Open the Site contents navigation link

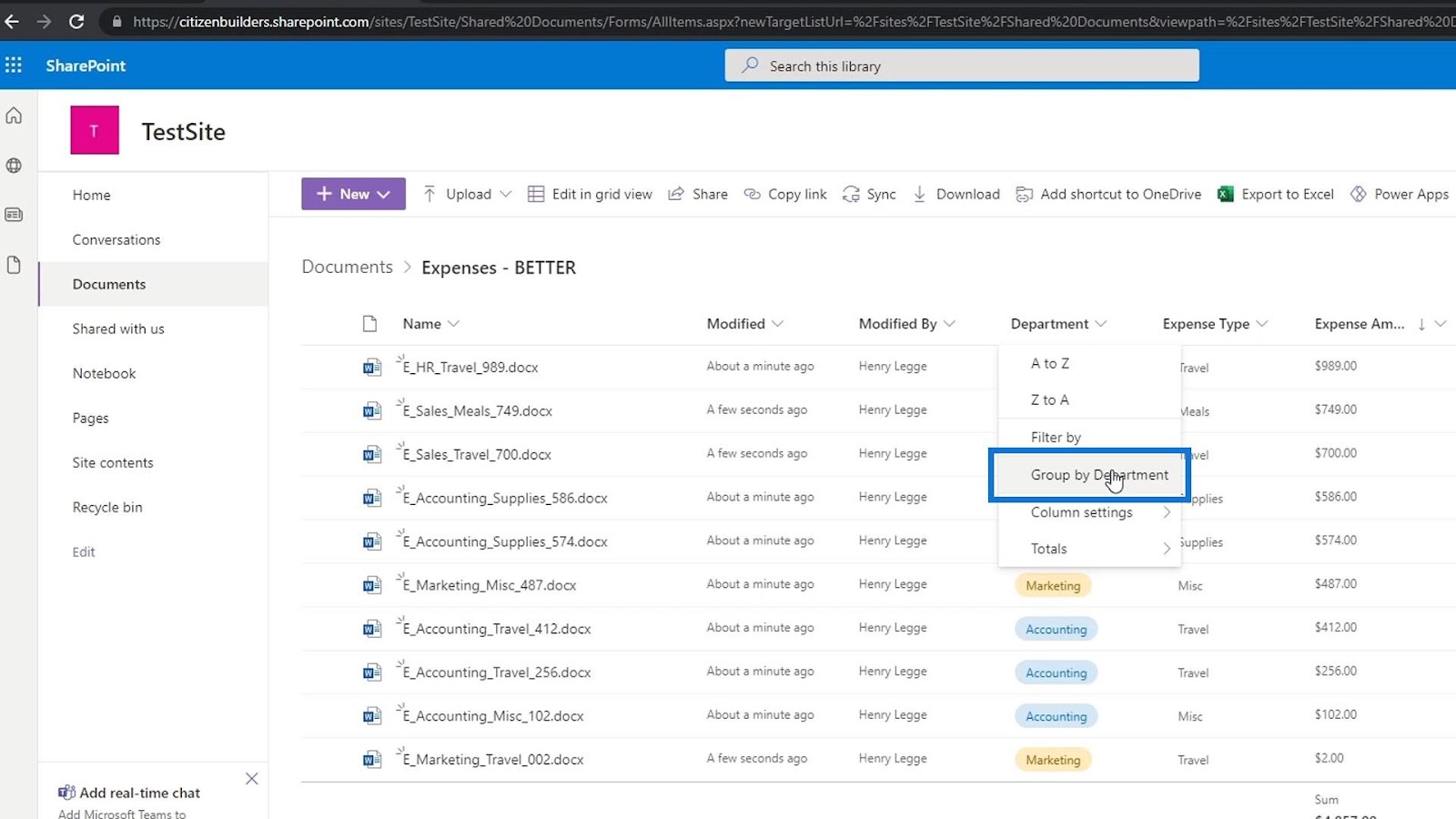point(113,462)
